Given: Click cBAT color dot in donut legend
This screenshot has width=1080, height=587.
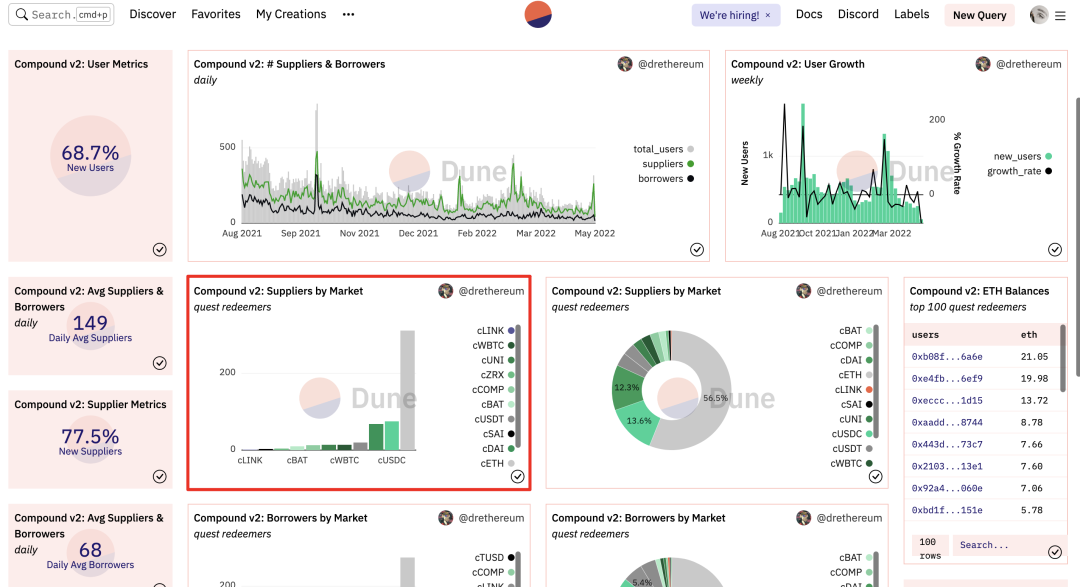Looking at the screenshot, I should [869, 331].
